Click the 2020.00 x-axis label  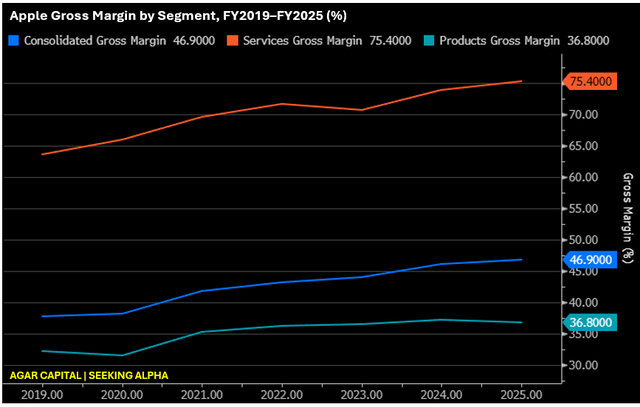click(x=122, y=395)
